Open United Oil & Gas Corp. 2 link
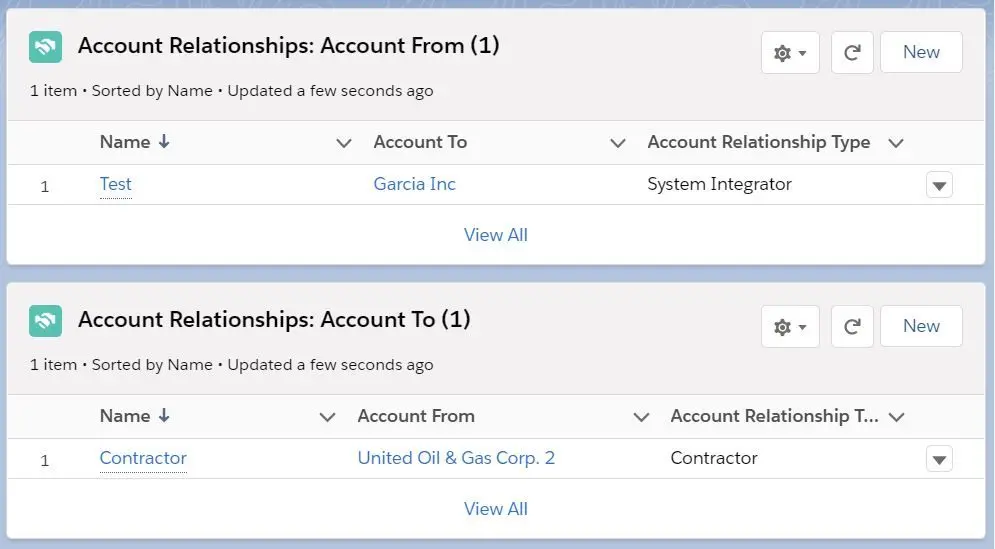The height and width of the screenshot is (549, 995). pyautogui.click(x=456, y=458)
